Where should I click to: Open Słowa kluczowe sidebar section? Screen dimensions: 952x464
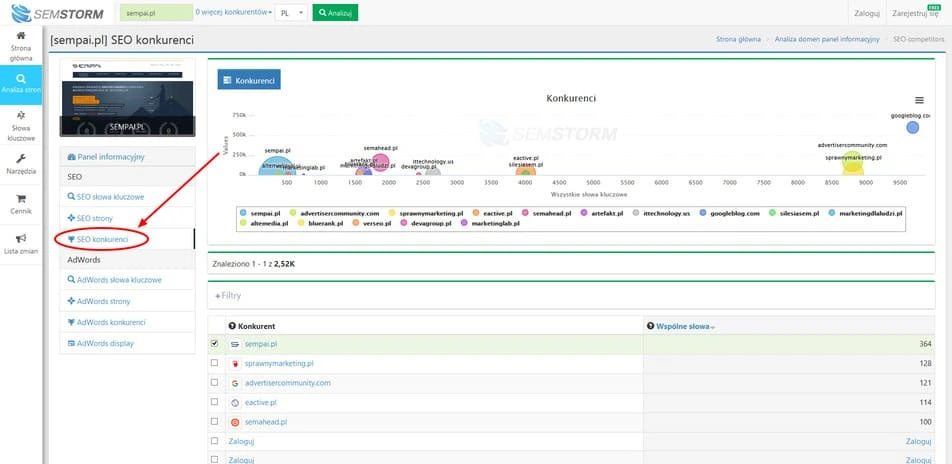21,126
